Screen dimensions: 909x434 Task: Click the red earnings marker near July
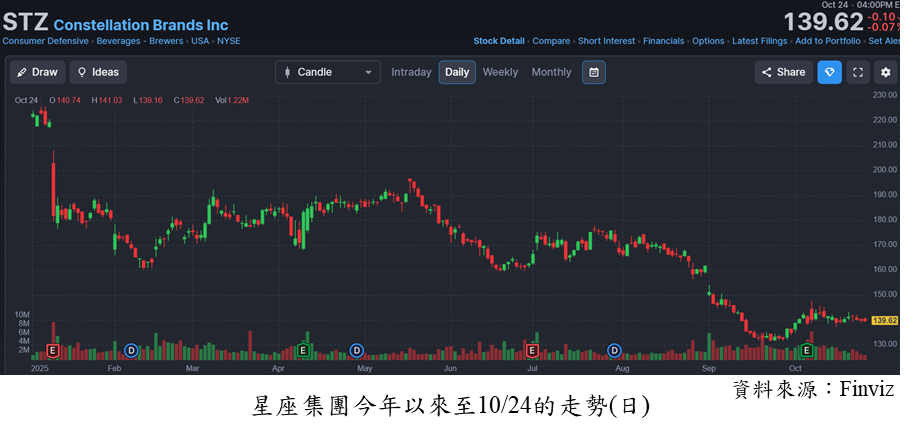[x=532, y=351]
